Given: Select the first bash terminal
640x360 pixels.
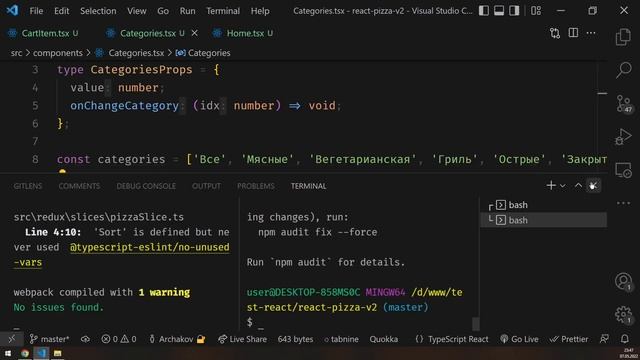Looking at the screenshot, I should click(543, 205).
